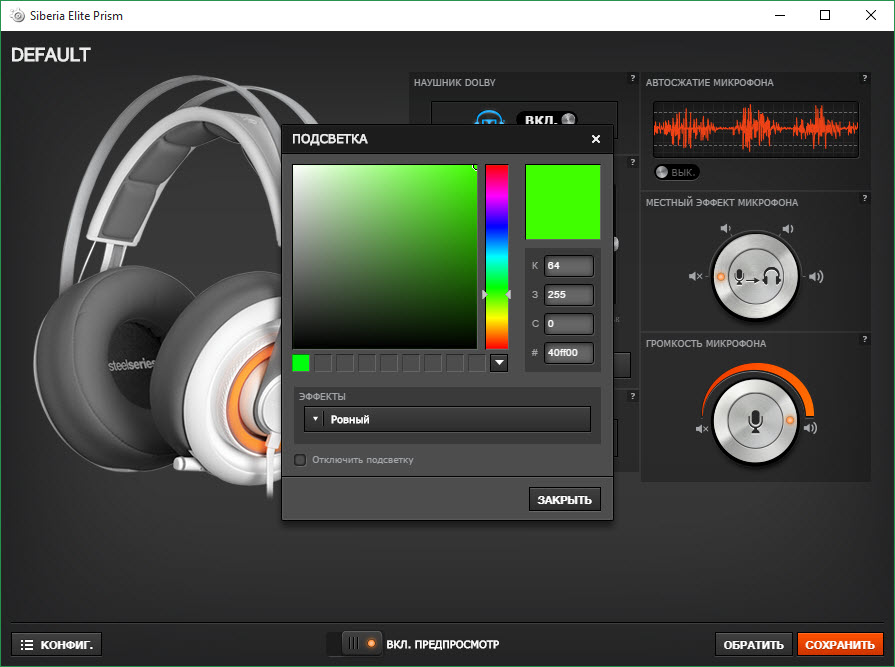Focus the С blue value field
This screenshot has height=667, width=895.
[569, 324]
